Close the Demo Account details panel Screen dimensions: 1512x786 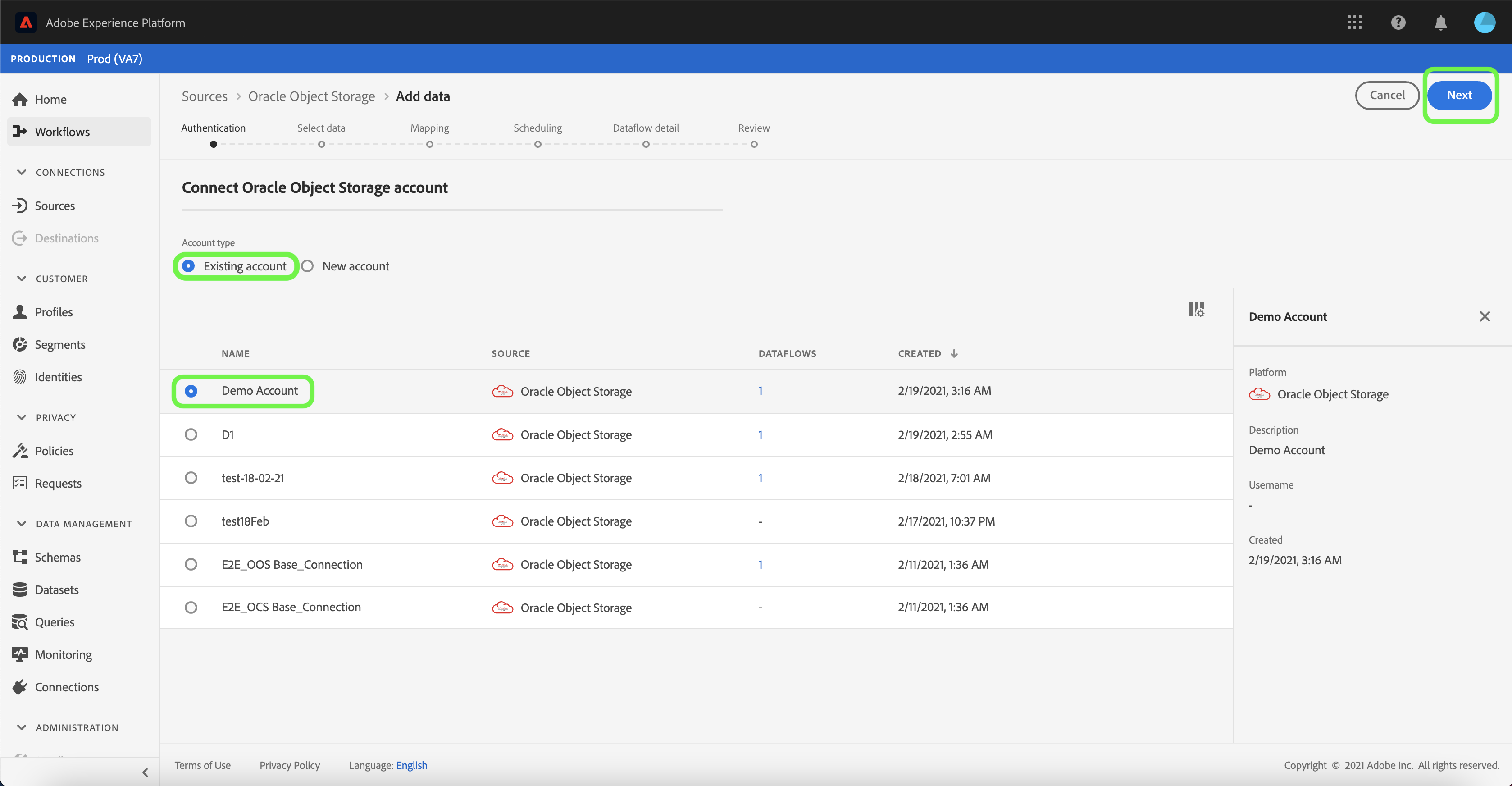[x=1485, y=316]
